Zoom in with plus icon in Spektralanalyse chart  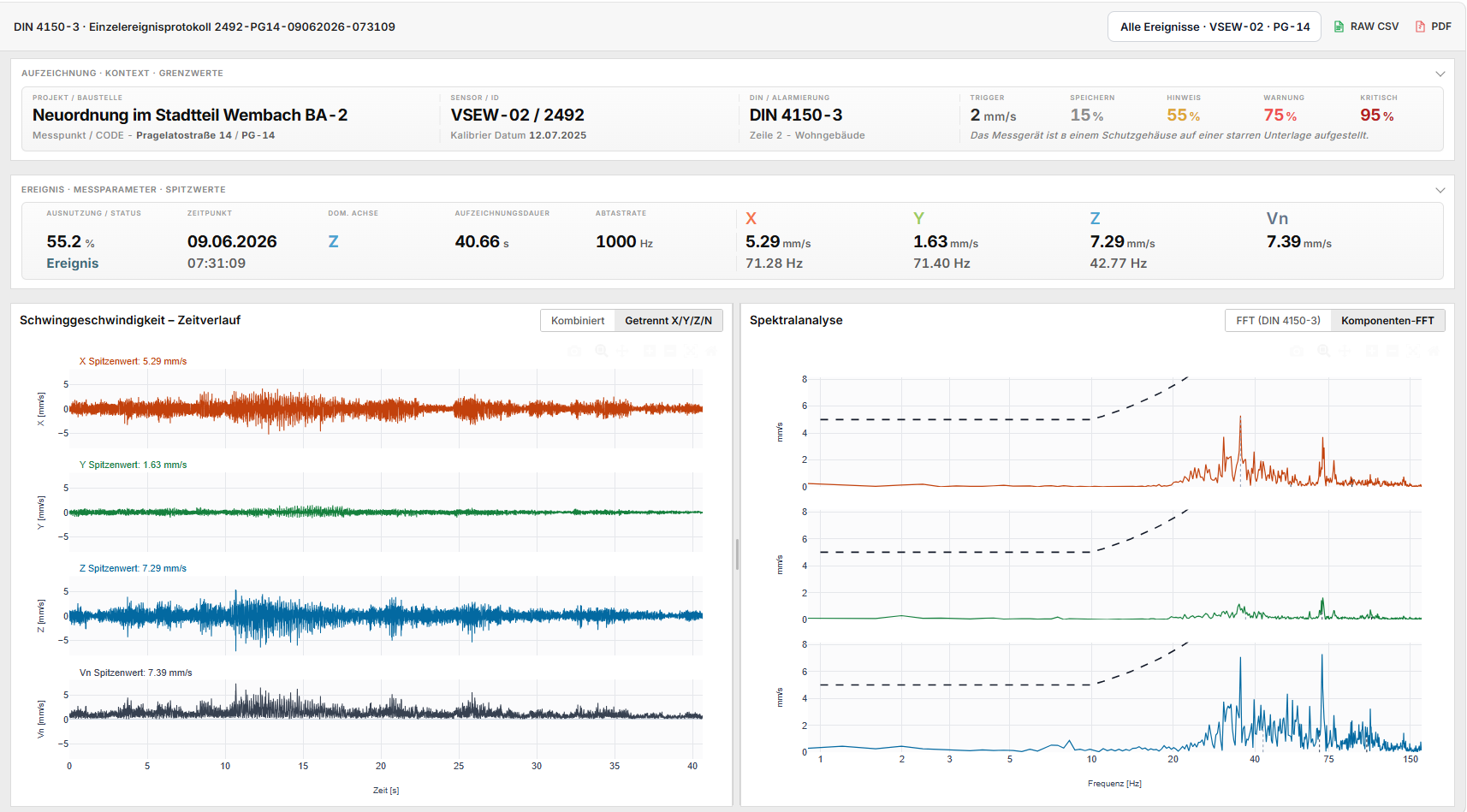[x=1372, y=351]
